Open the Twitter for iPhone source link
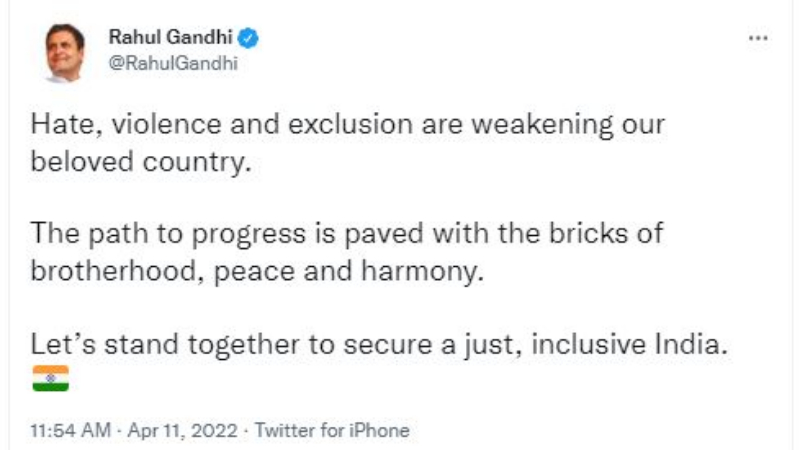800x450 pixels. pyautogui.click(x=332, y=430)
